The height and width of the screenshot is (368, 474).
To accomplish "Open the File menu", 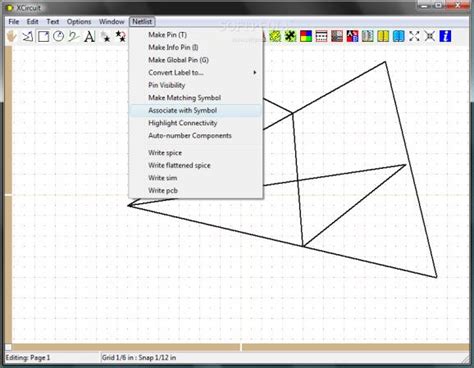I will (14, 22).
